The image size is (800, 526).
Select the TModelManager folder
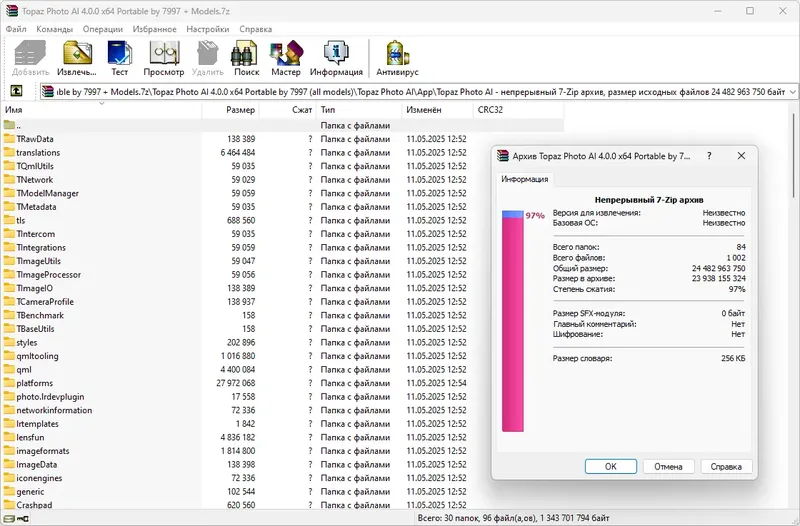coord(47,193)
